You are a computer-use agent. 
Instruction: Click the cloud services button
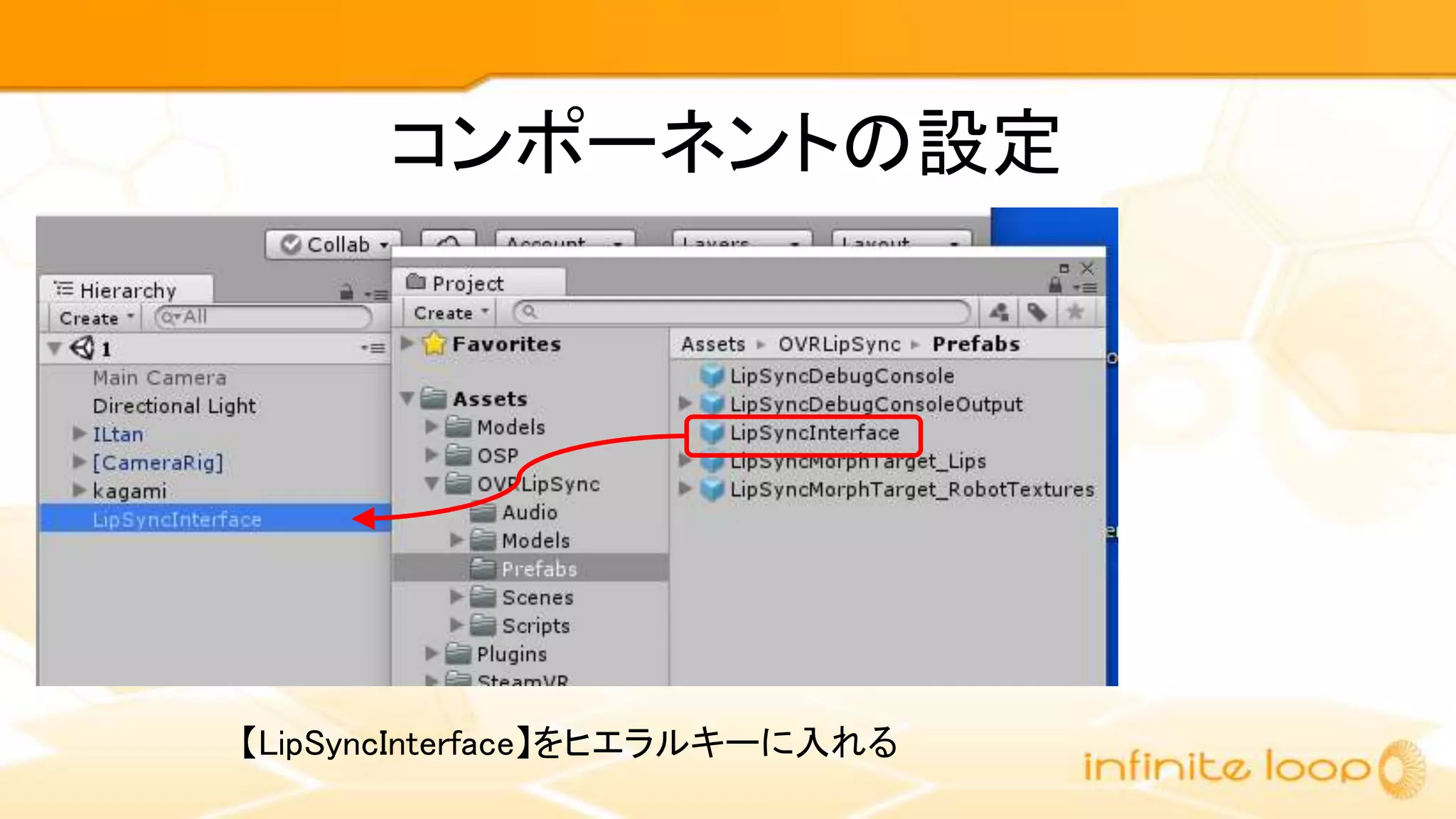tap(448, 240)
